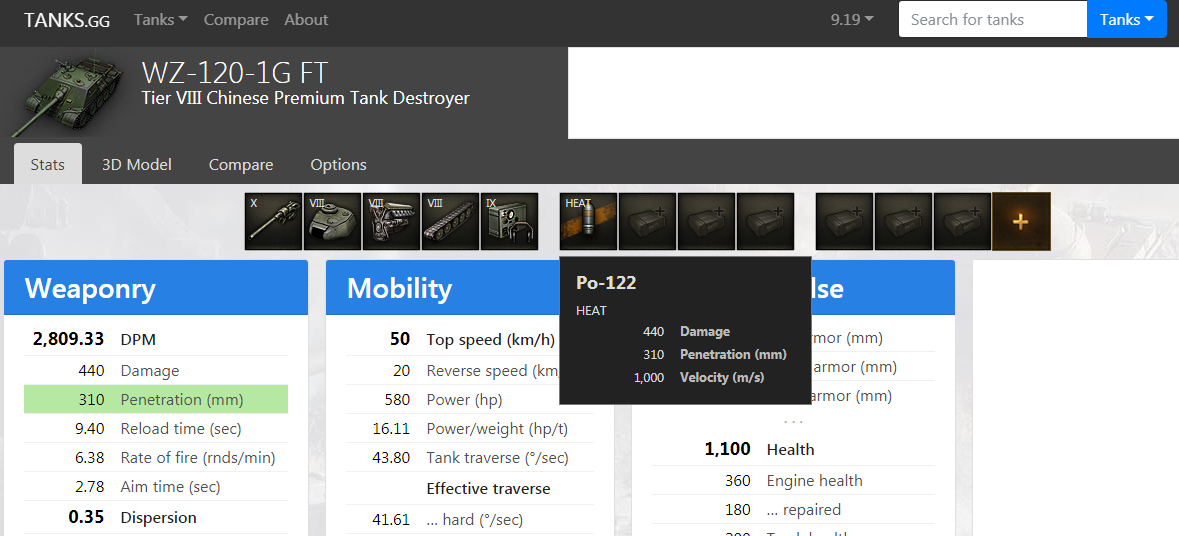Go to TANKS.GG home logo
The image size is (1179, 536).
[x=67, y=20]
